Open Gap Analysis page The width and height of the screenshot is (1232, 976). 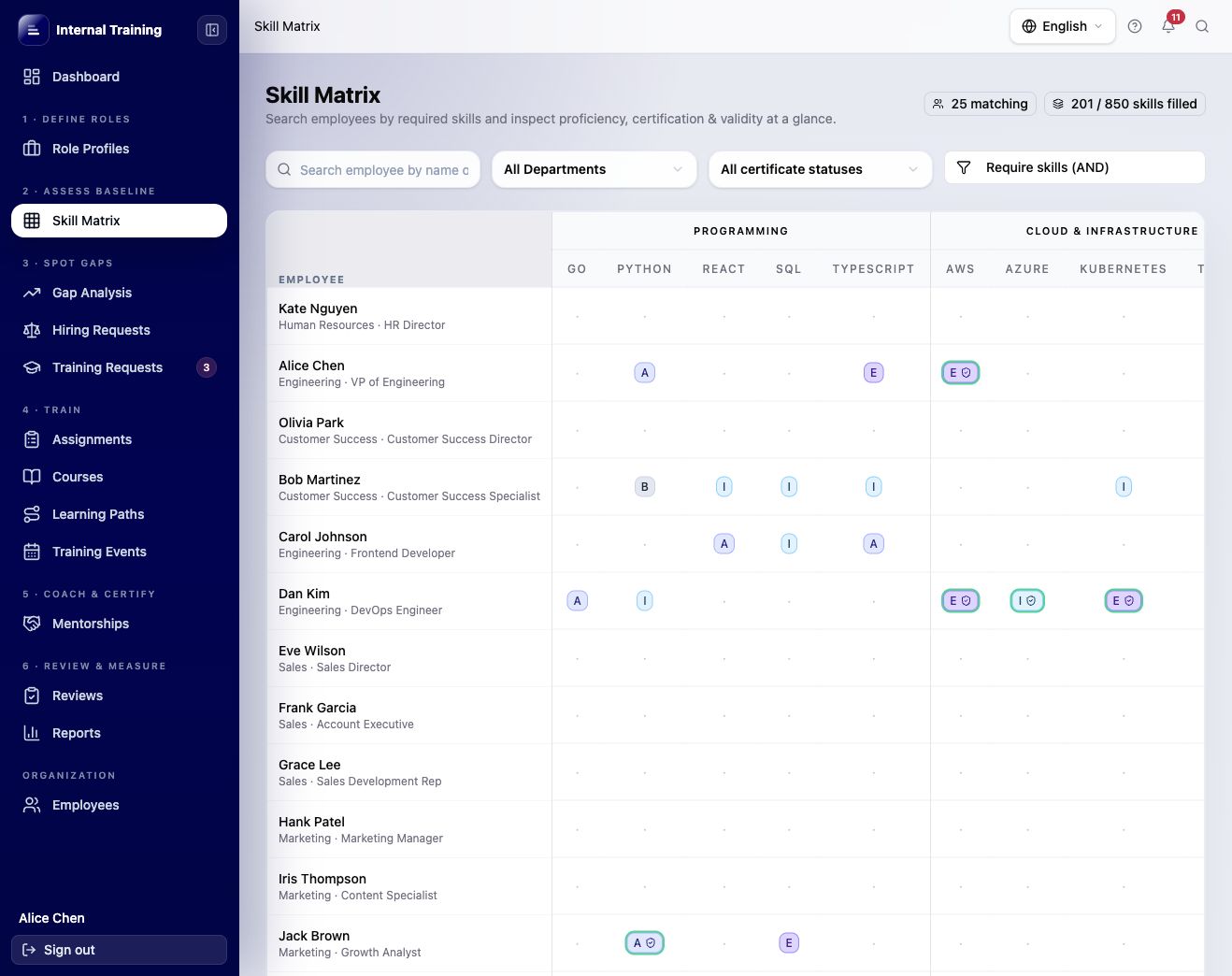tap(119, 293)
